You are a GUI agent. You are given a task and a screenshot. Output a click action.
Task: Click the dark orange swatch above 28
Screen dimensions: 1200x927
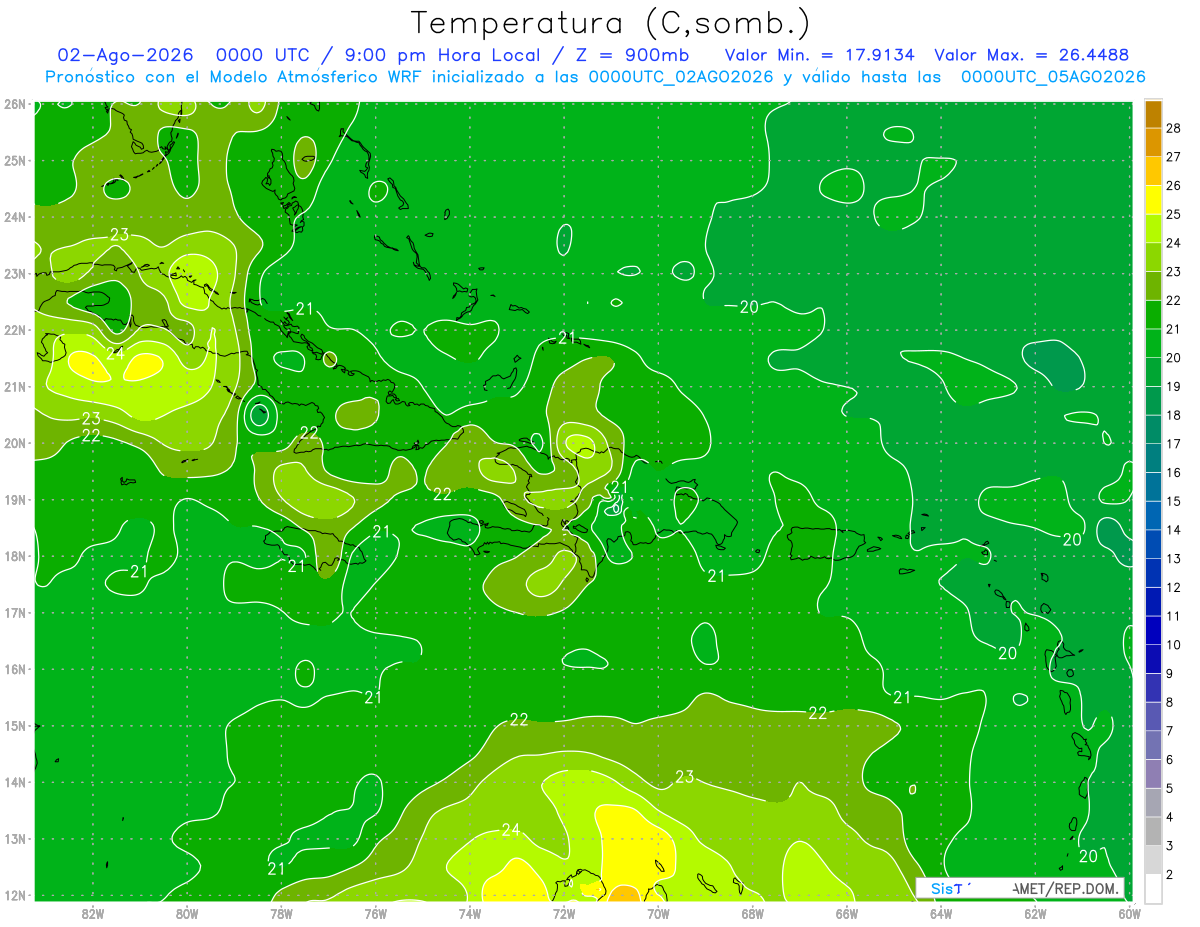1154,114
